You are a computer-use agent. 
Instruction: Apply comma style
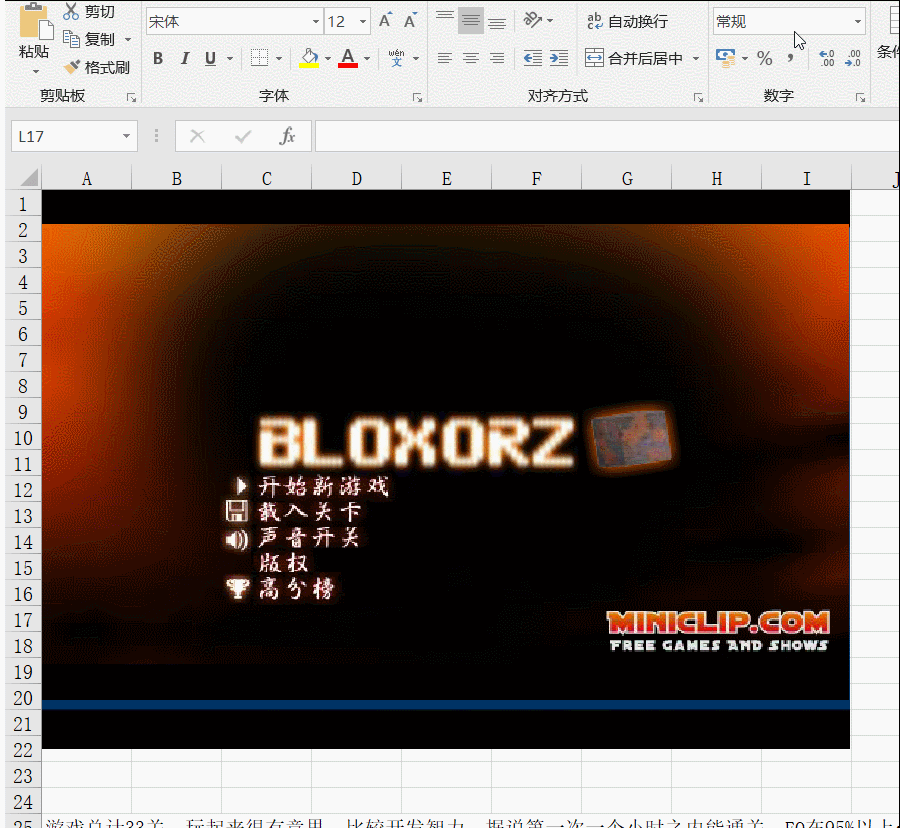791,58
